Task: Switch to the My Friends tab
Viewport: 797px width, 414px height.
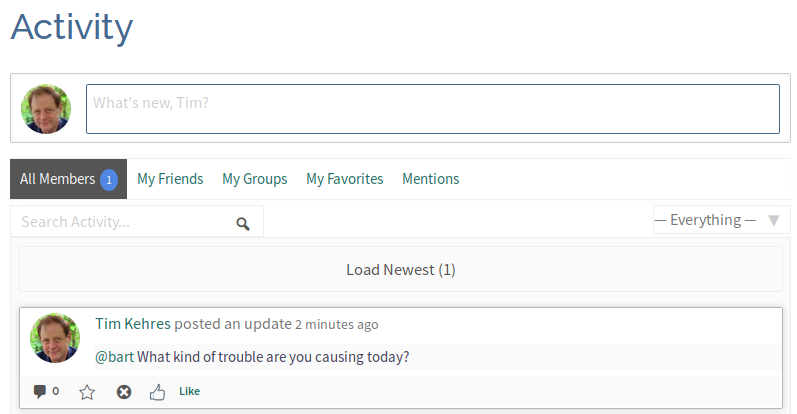Action: click(x=170, y=179)
